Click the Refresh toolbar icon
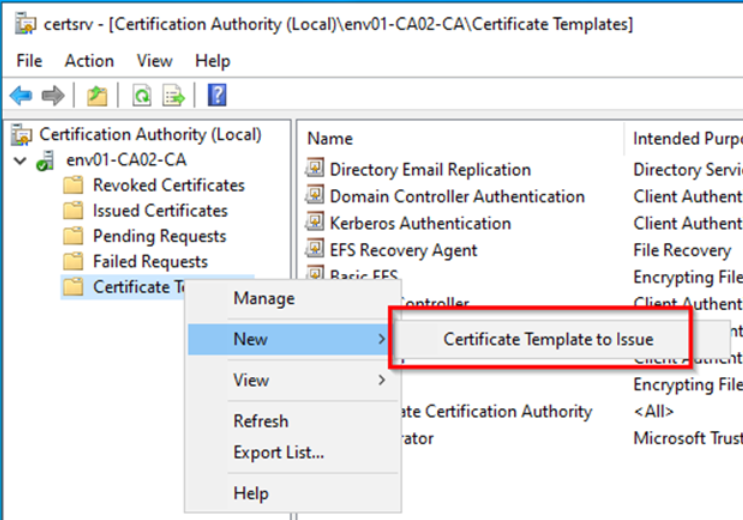This screenshot has height=520, width=743. (x=142, y=96)
